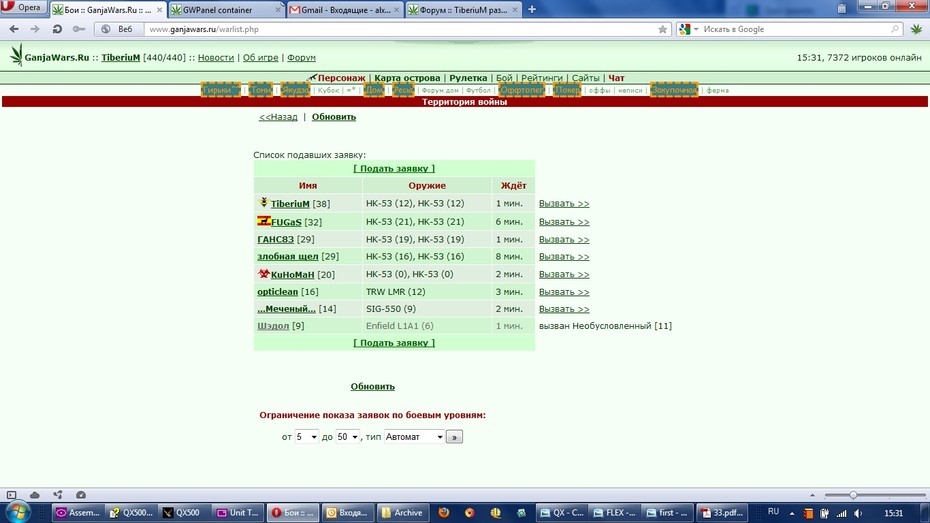The width and height of the screenshot is (930, 523).
Task: Open the Opera panel toggle icon in status bar
Action: [11, 495]
